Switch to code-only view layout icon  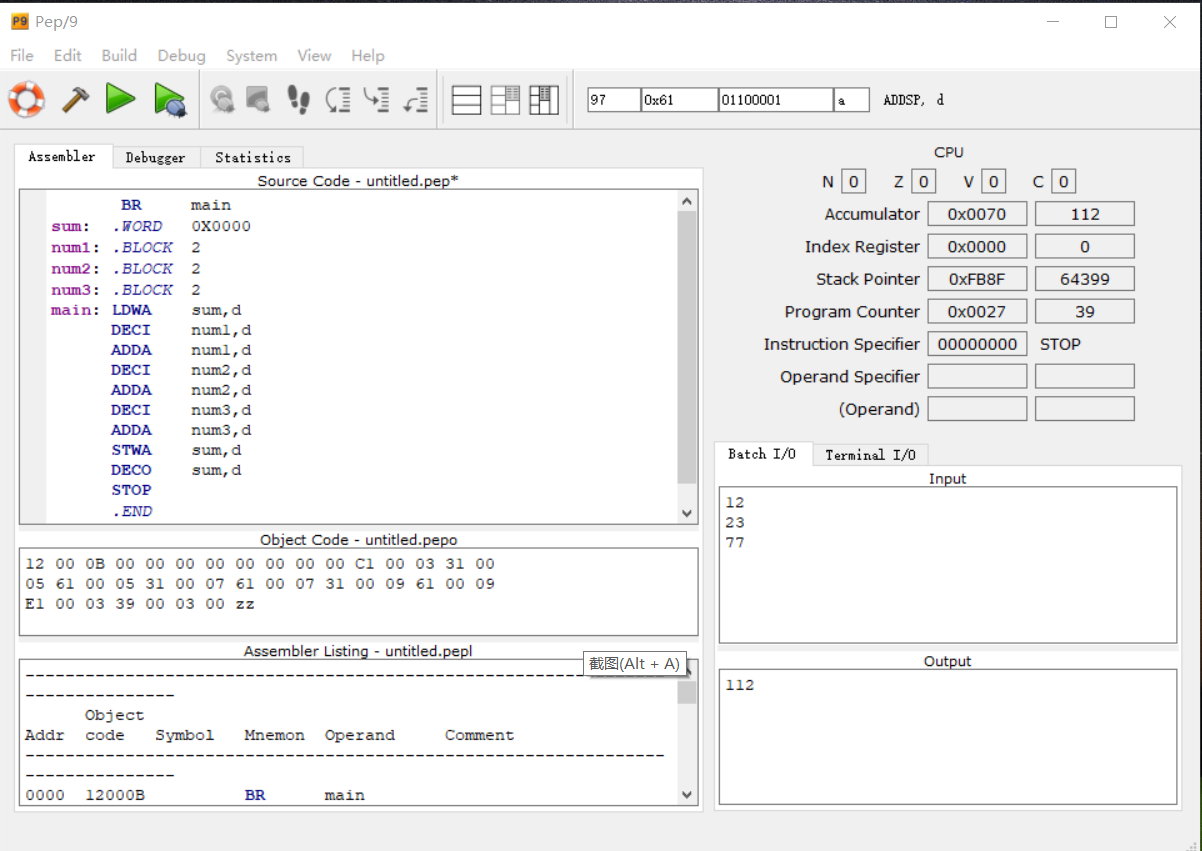[467, 100]
